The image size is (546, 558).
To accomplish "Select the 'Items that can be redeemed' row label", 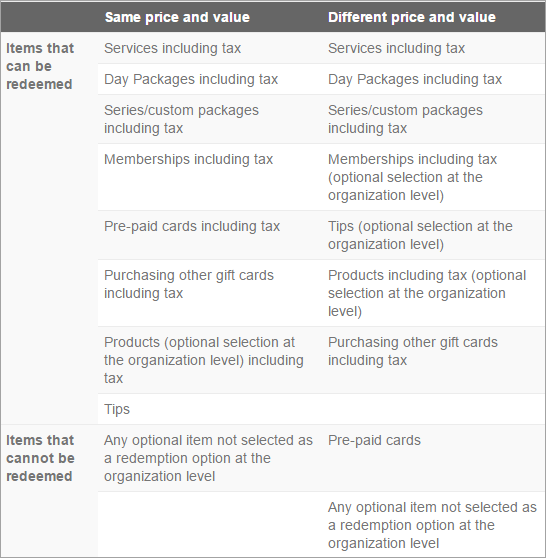I will tap(40, 66).
